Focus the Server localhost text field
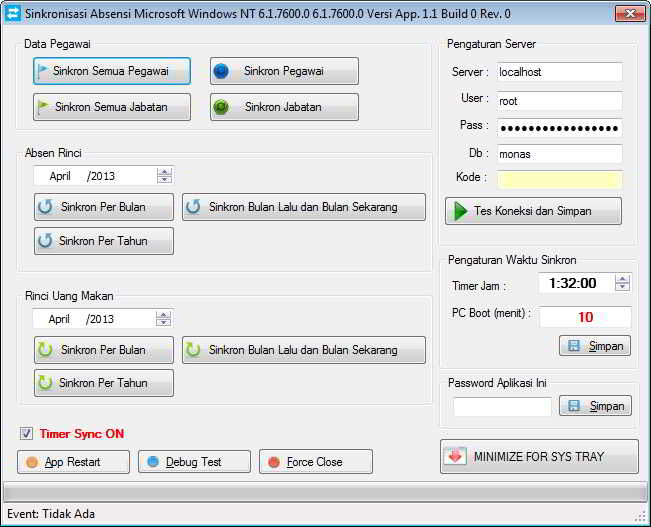 (x=559, y=73)
